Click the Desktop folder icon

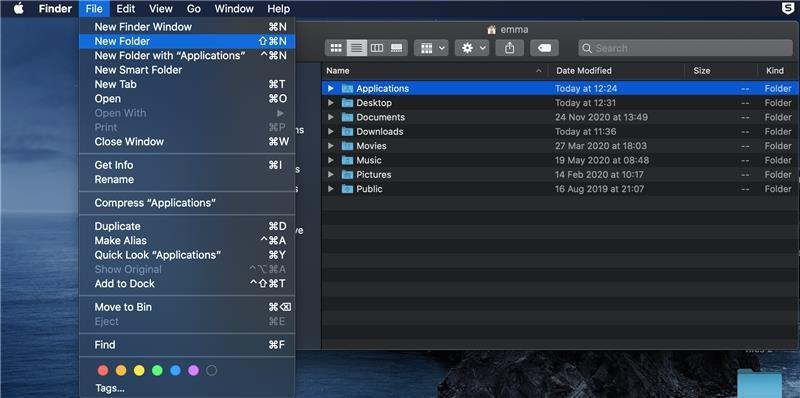coord(347,103)
